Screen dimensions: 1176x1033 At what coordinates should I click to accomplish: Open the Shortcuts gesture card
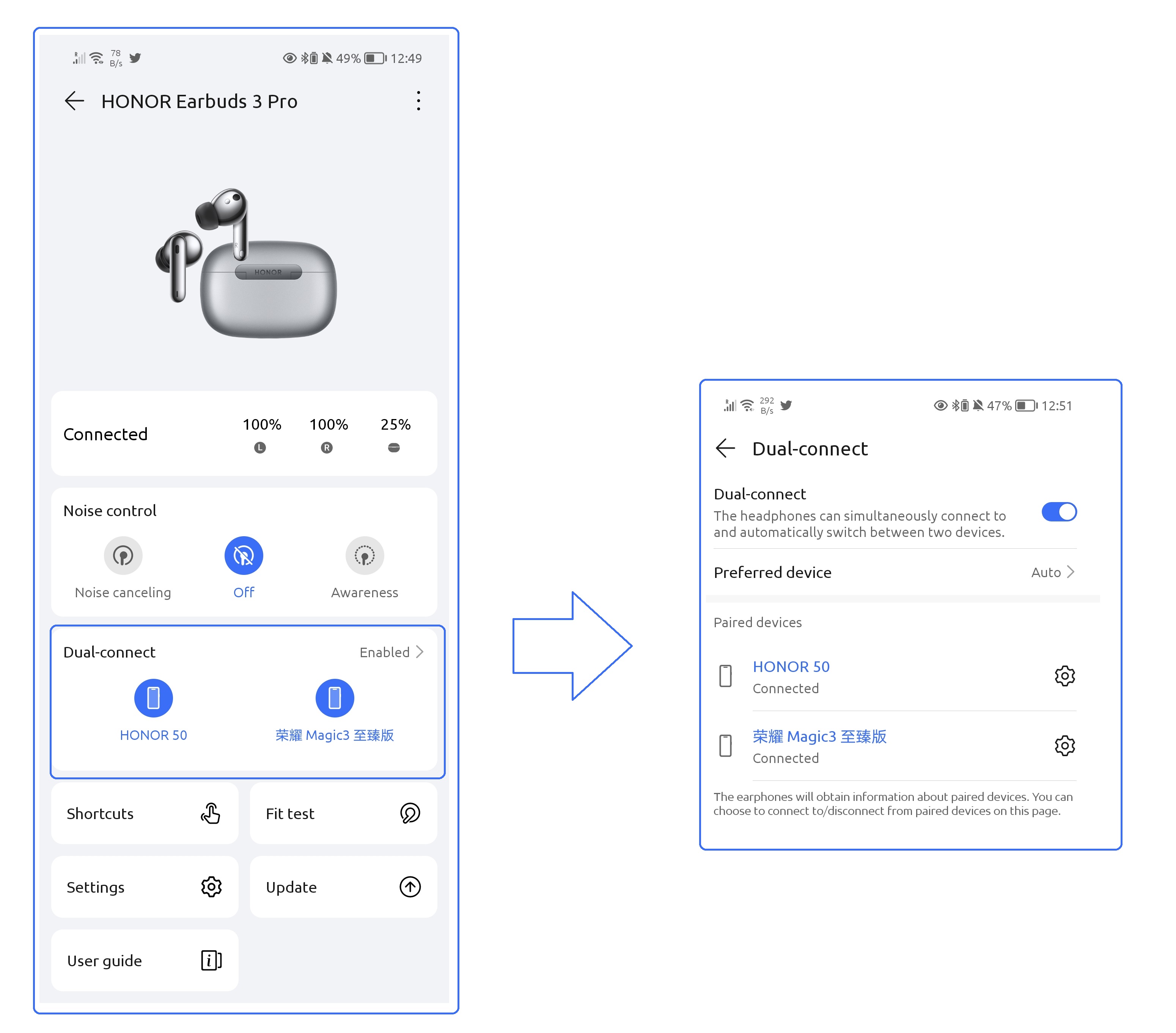click(145, 813)
